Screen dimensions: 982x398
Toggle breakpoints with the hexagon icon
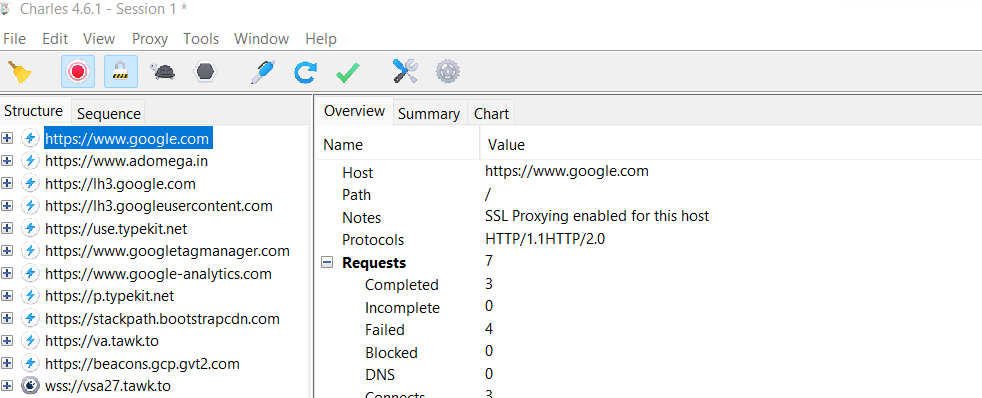205,72
